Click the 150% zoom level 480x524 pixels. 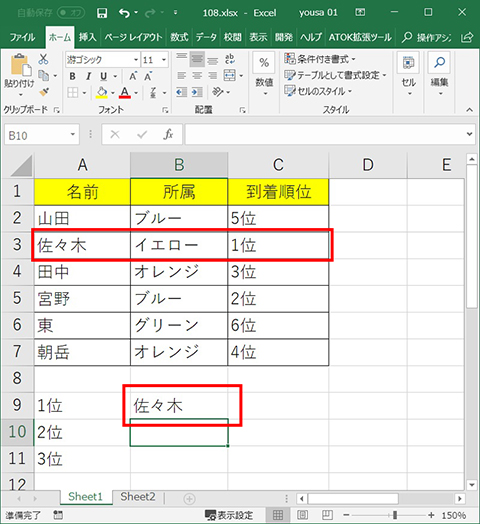(x=454, y=515)
